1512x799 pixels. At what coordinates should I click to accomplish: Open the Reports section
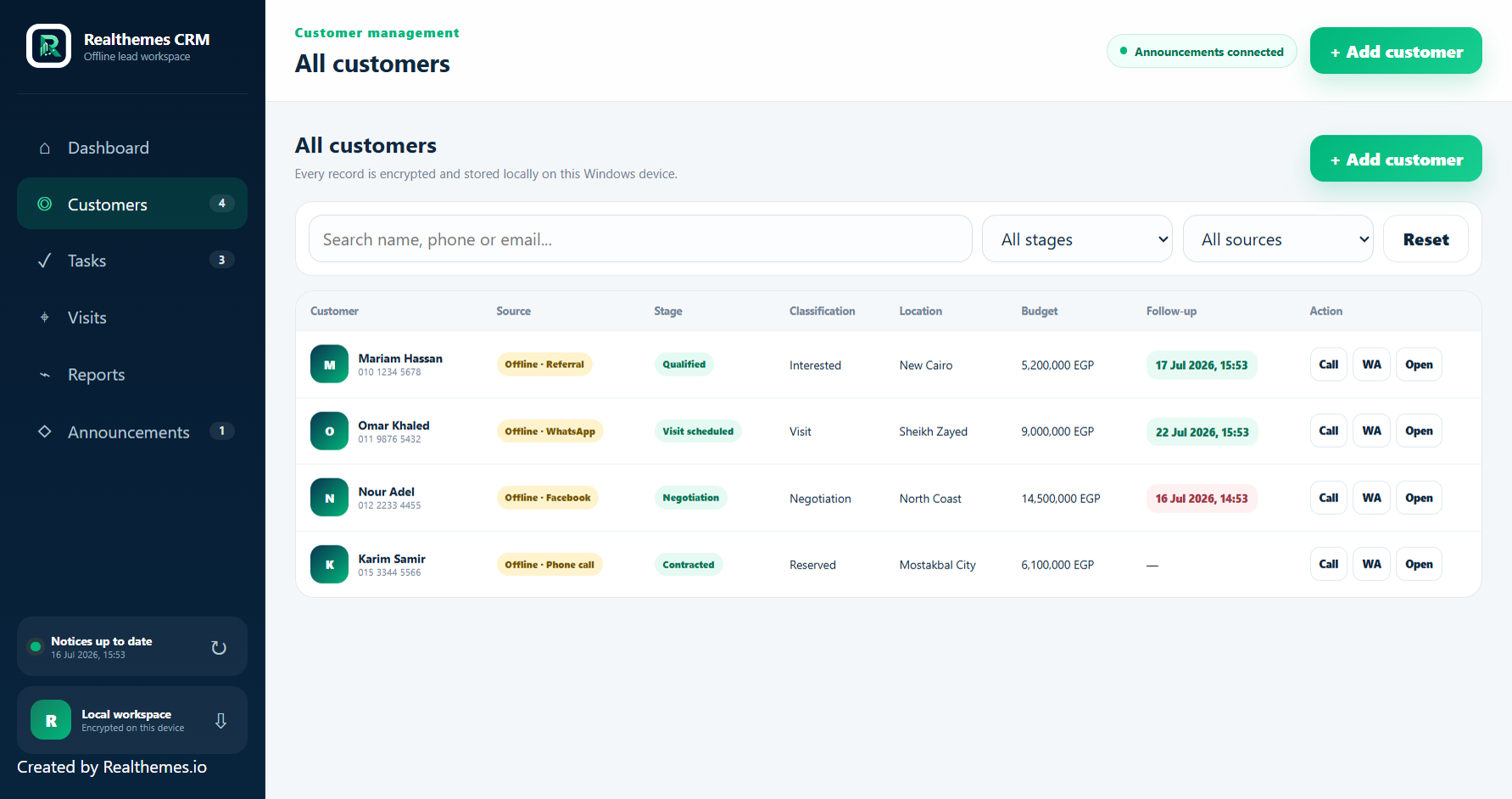point(132,374)
